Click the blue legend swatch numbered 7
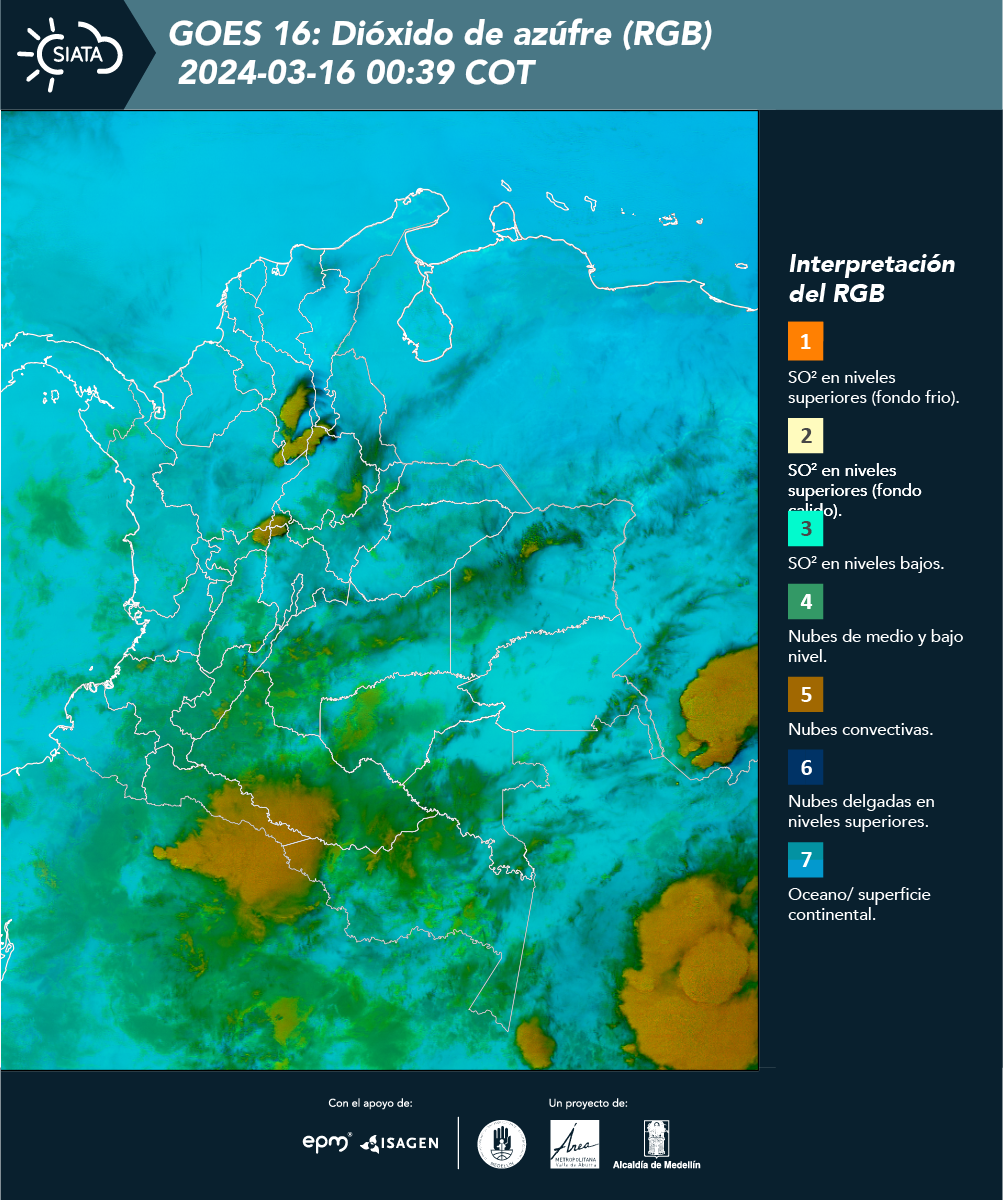This screenshot has height=1200, width=1003. click(x=805, y=860)
